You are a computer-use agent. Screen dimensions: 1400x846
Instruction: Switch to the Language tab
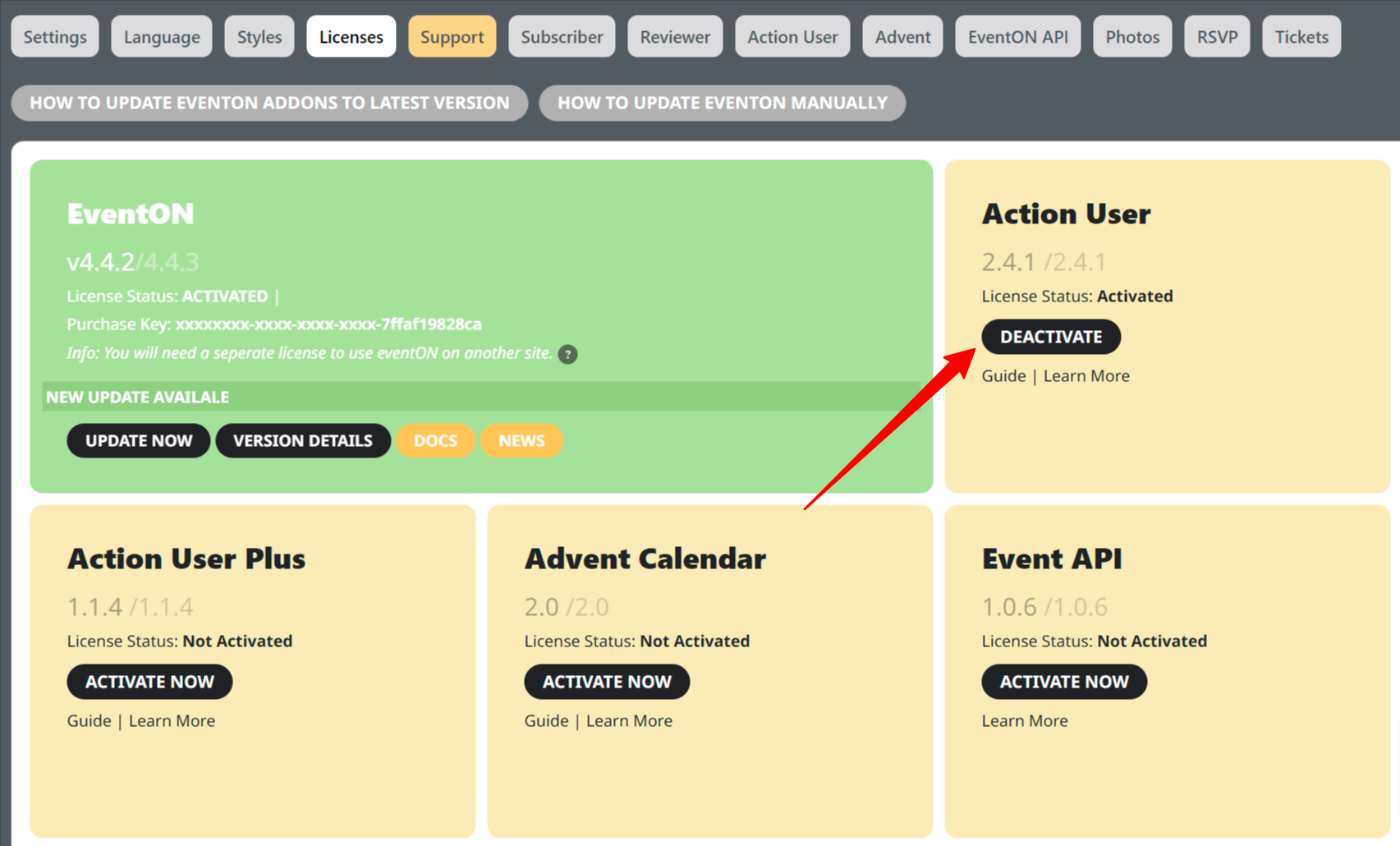pyautogui.click(x=162, y=37)
